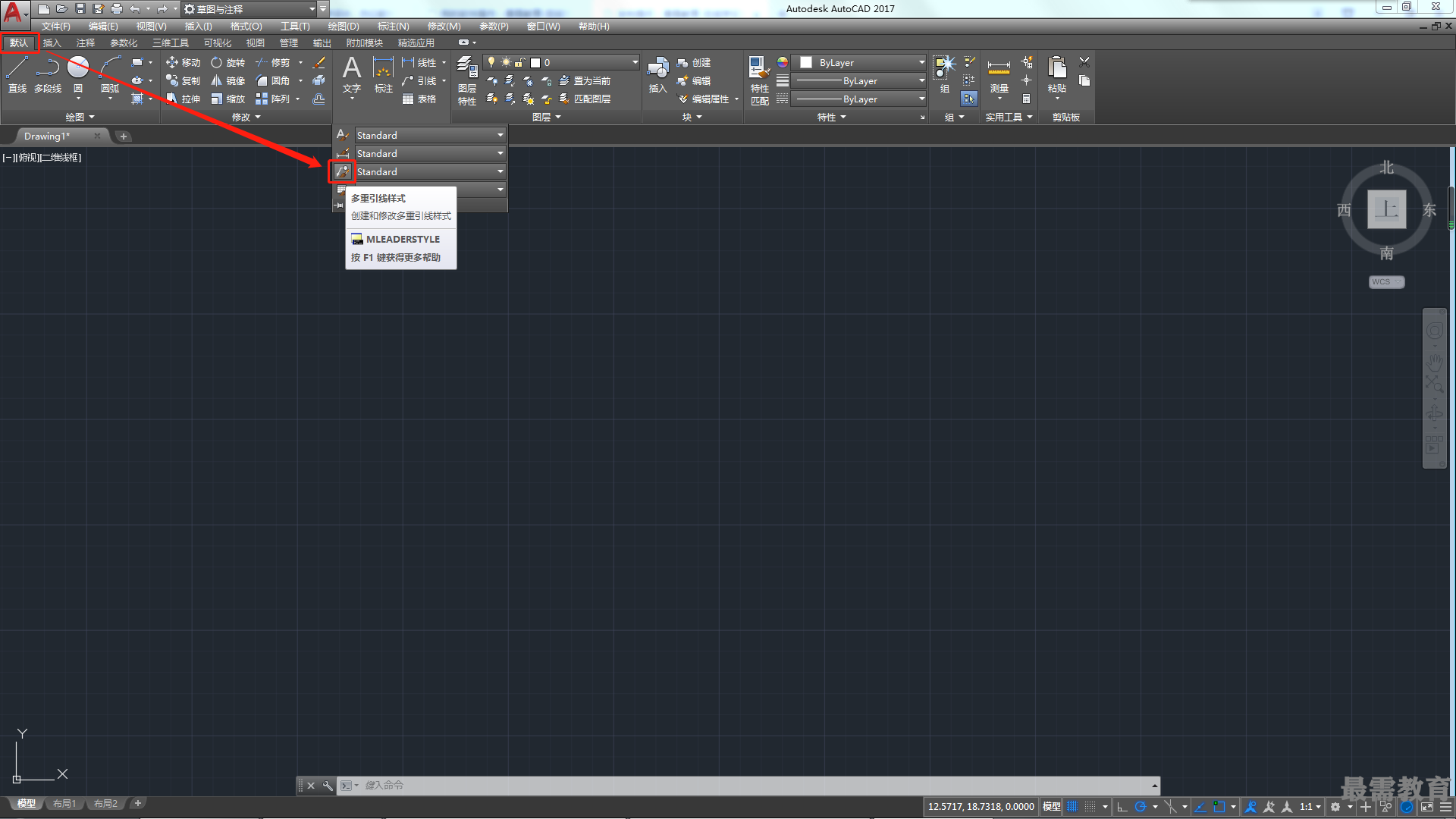Click the Array (阵列) tool
1456x819 pixels.
click(x=273, y=99)
